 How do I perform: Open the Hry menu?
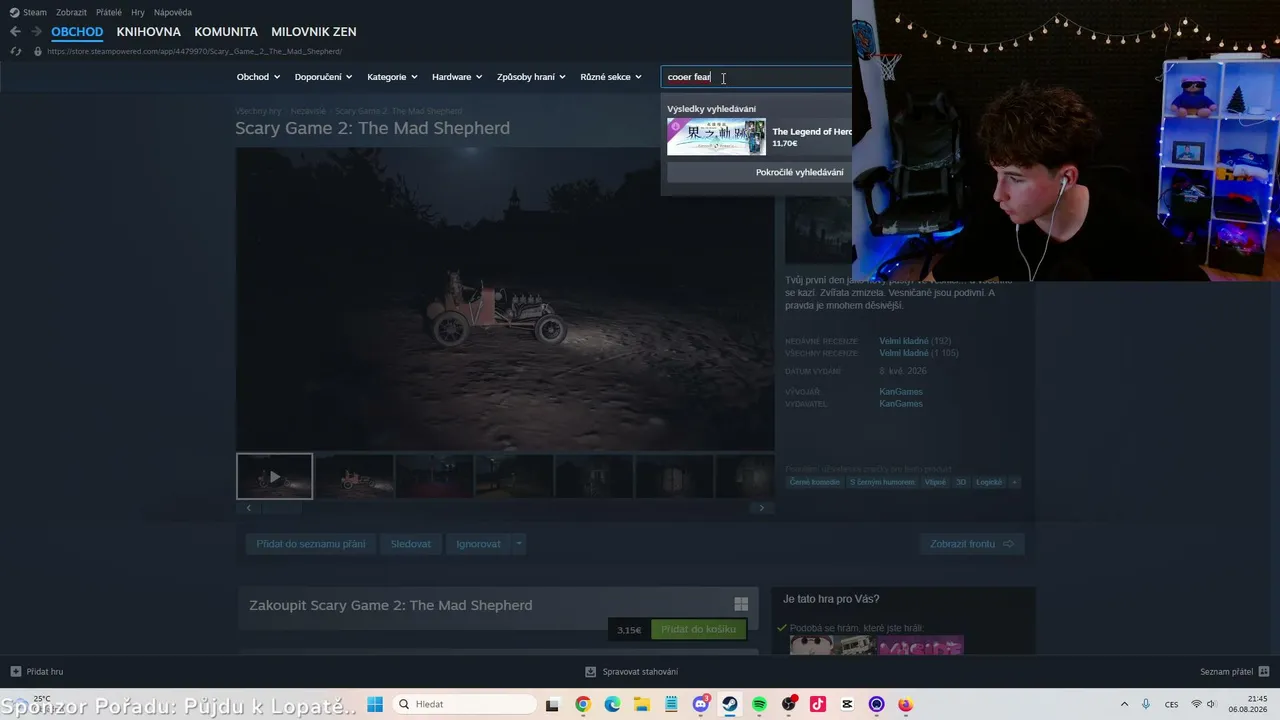(138, 12)
